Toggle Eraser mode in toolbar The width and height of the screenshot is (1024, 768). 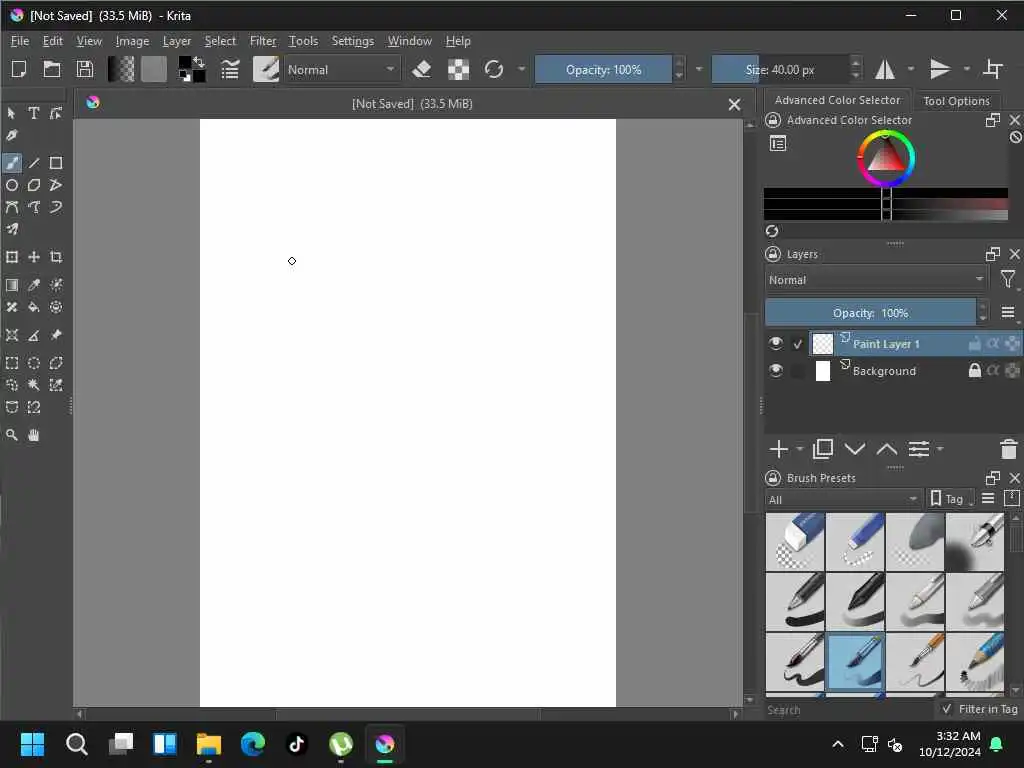click(x=422, y=69)
